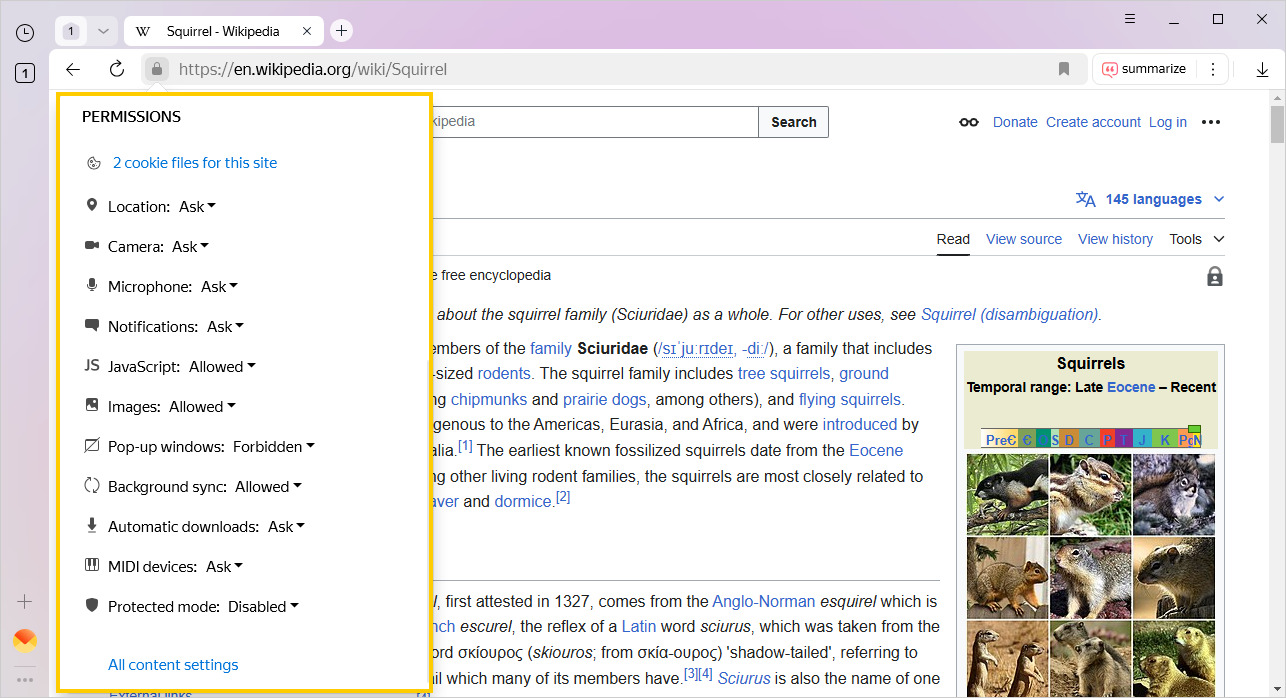Screen dimensions: 1286x698
Task: Open the Location permission Ask dropdown
Action: (x=197, y=206)
